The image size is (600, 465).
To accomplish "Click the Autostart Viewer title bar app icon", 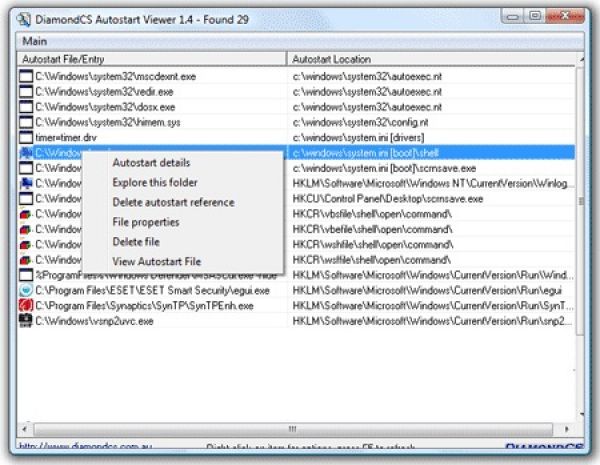I will tap(24, 20).
